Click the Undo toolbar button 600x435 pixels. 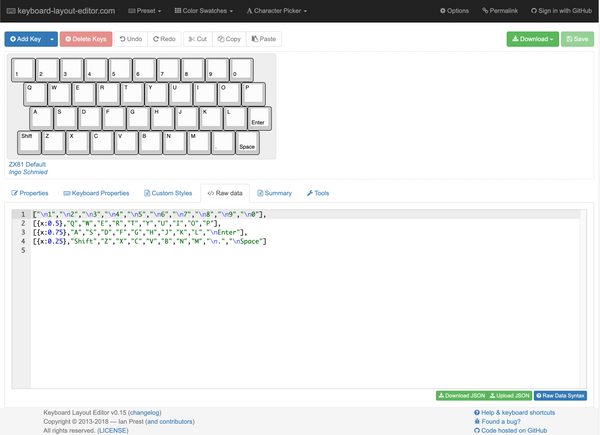click(x=132, y=39)
